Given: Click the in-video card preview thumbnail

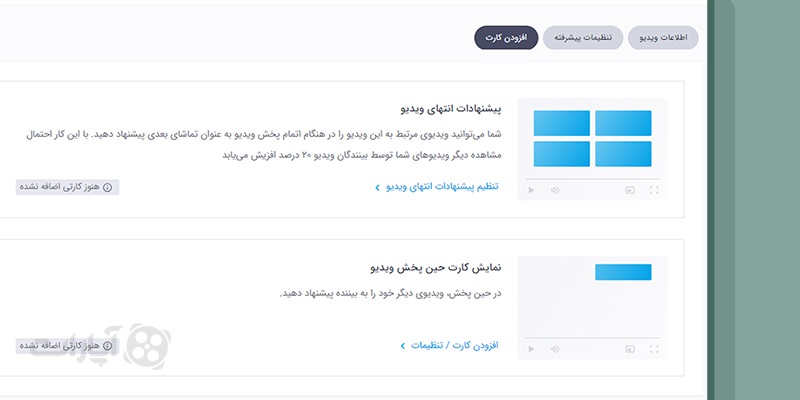Looking at the screenshot, I should 592,308.
